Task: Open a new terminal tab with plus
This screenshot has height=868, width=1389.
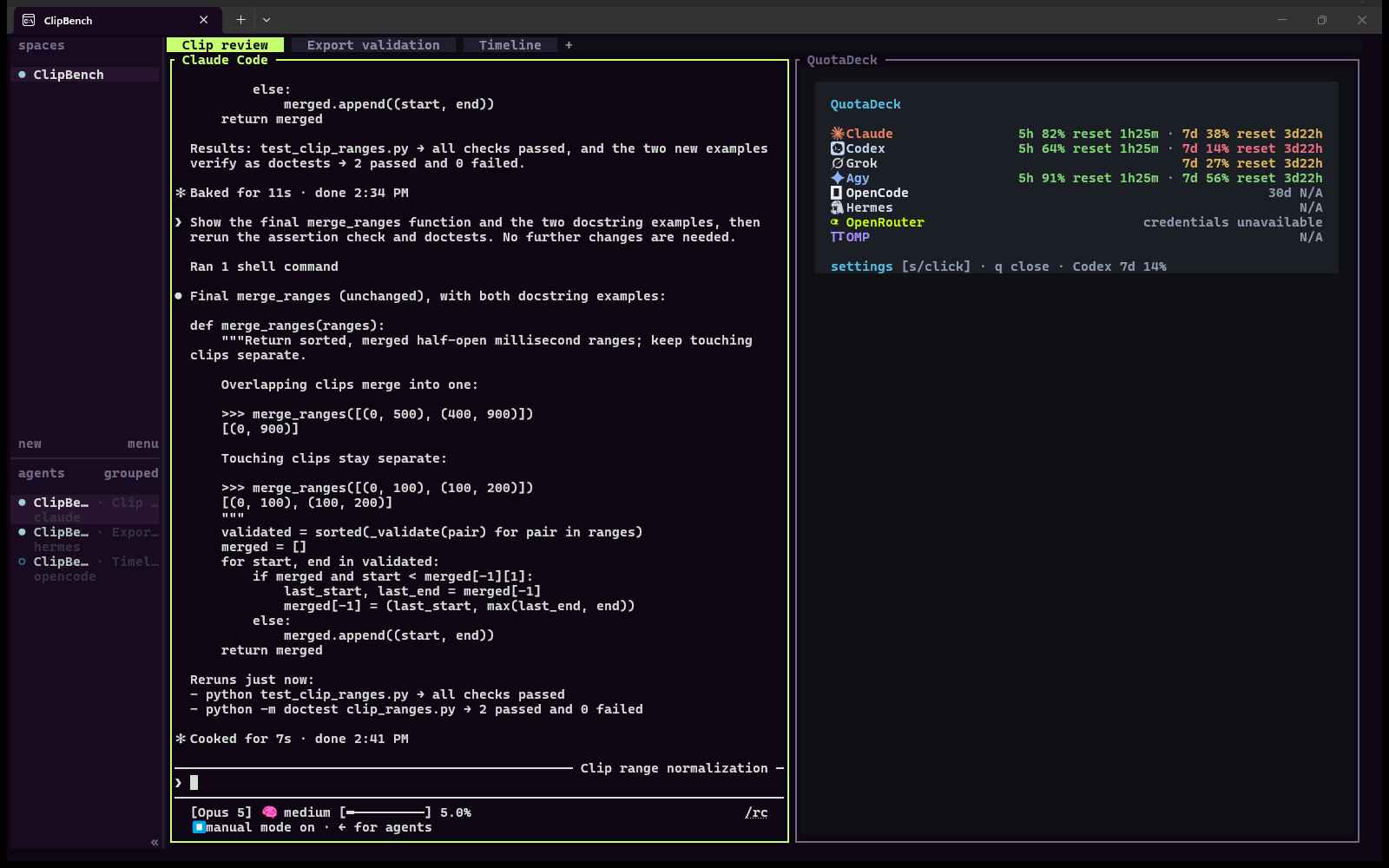Action: [x=240, y=20]
